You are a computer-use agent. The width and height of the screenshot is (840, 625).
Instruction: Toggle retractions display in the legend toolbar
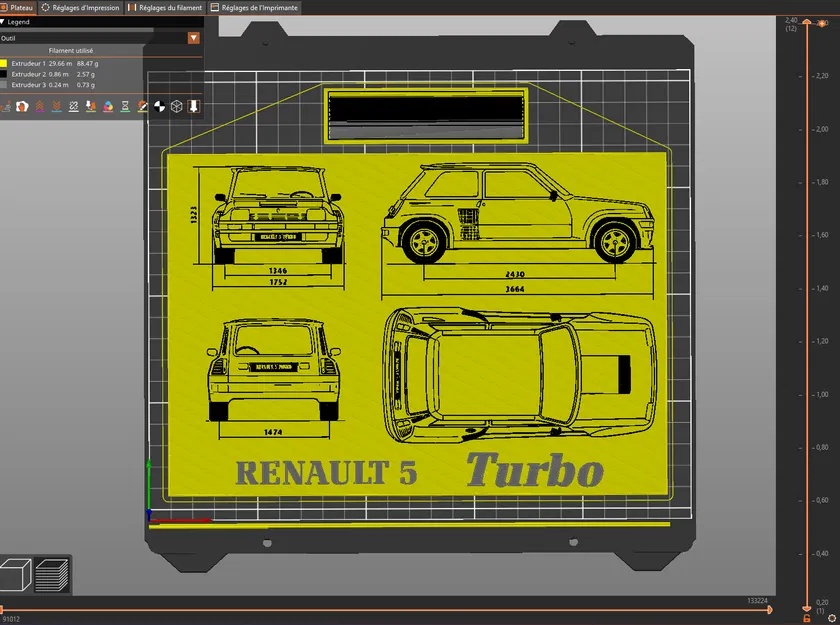click(x=39, y=106)
